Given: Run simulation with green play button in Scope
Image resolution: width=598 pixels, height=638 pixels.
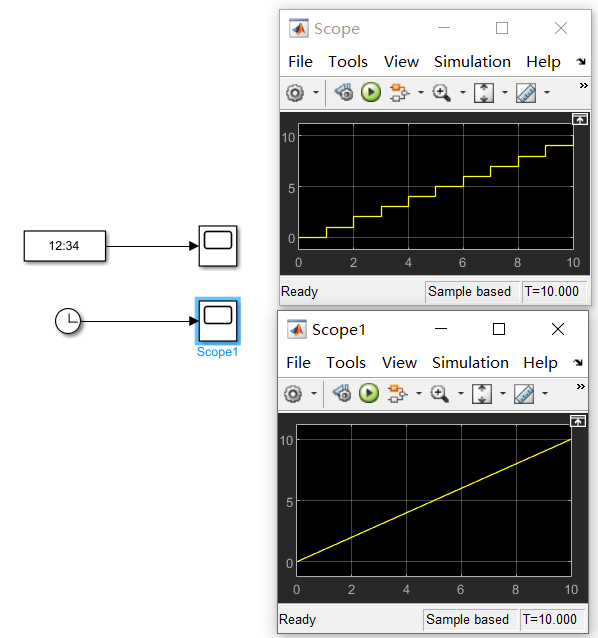Looking at the screenshot, I should [371, 92].
